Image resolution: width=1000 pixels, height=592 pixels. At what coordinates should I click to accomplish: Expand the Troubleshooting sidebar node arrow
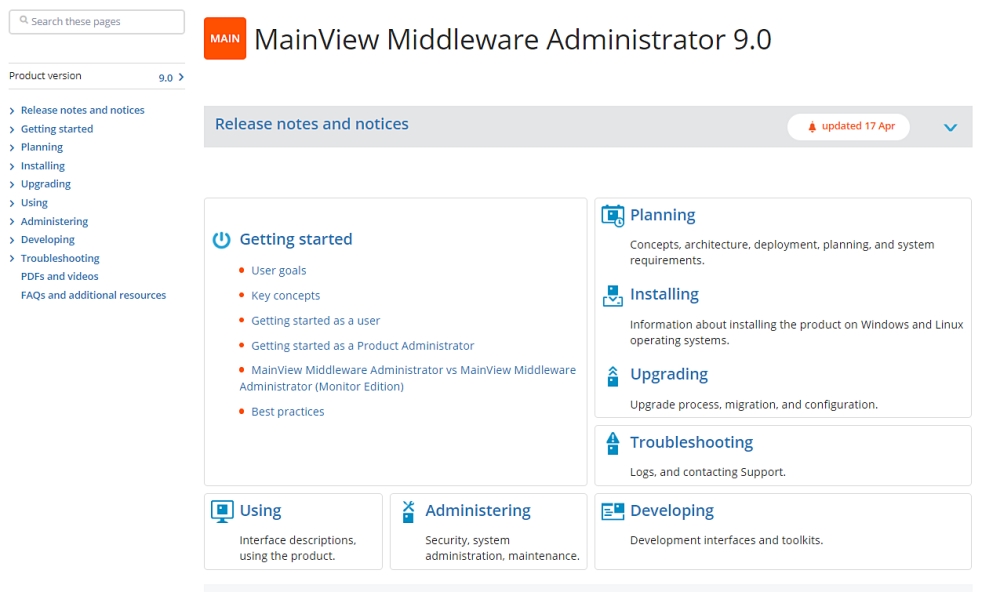[x=11, y=259]
